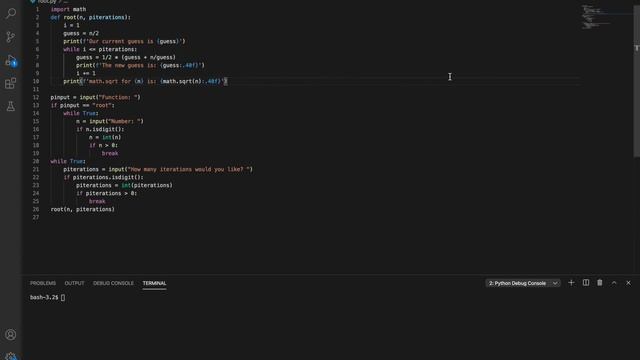Select the Terminal tab
This screenshot has width=640, height=360.
pos(154,283)
